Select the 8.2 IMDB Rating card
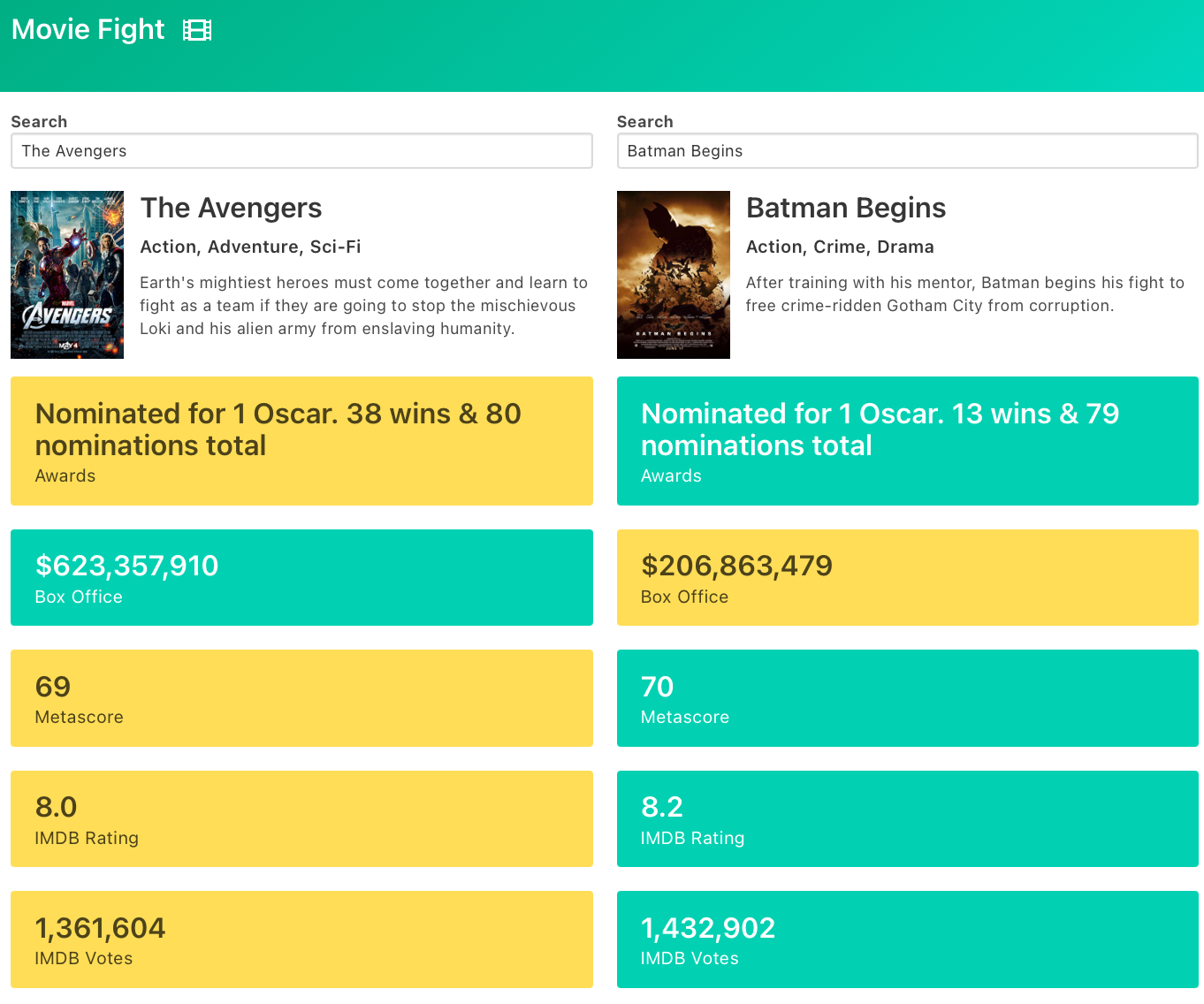The image size is (1204, 1004). (x=907, y=818)
